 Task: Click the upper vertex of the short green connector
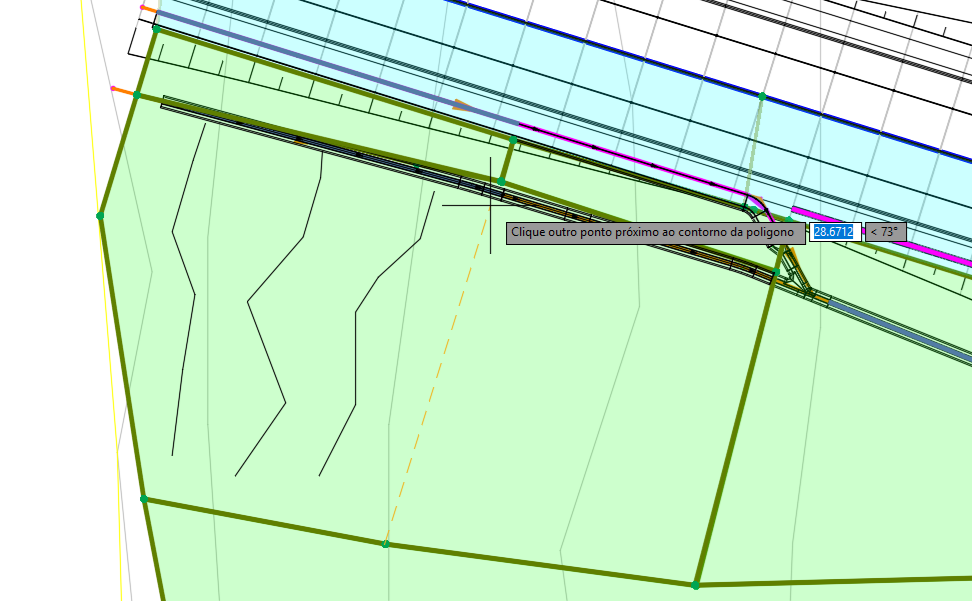point(513,141)
